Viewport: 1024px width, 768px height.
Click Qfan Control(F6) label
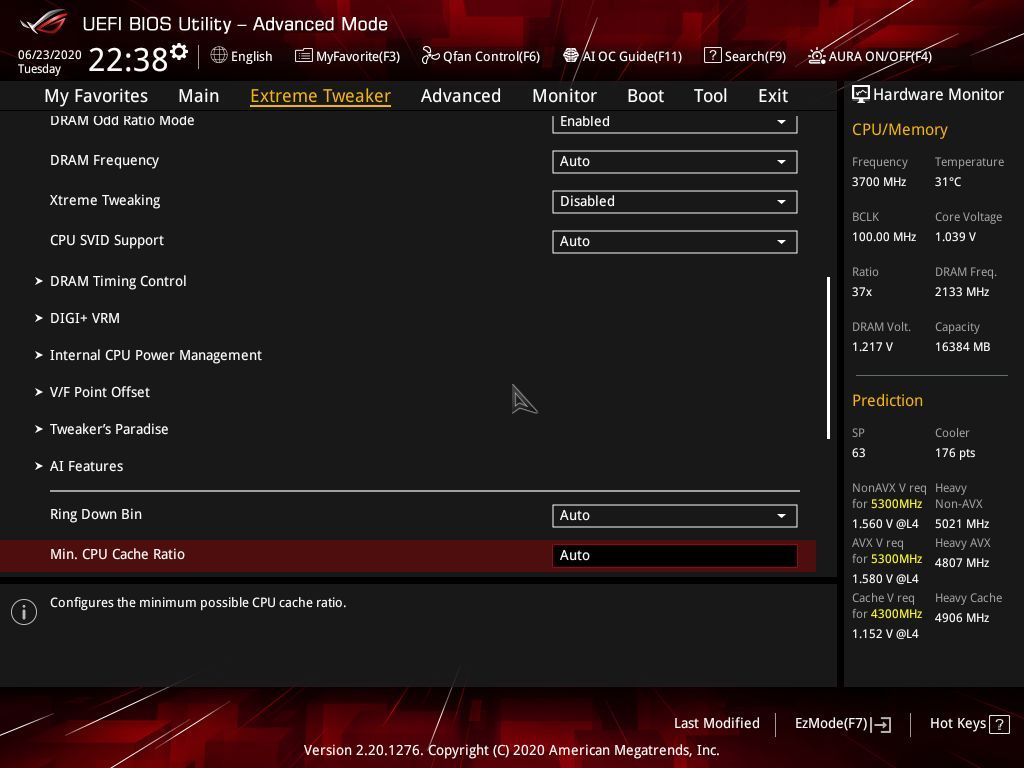pyautogui.click(x=491, y=56)
